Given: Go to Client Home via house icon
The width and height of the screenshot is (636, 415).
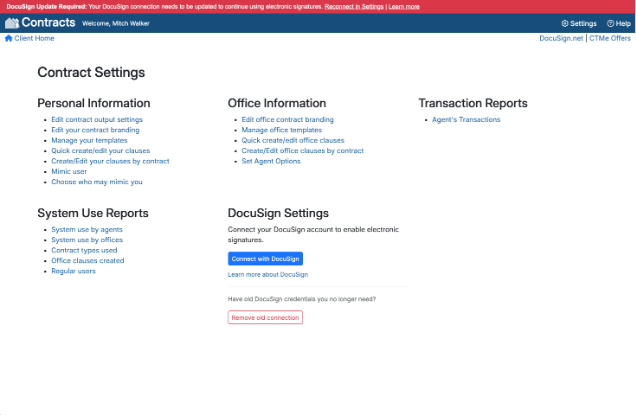Looking at the screenshot, I should [9, 38].
